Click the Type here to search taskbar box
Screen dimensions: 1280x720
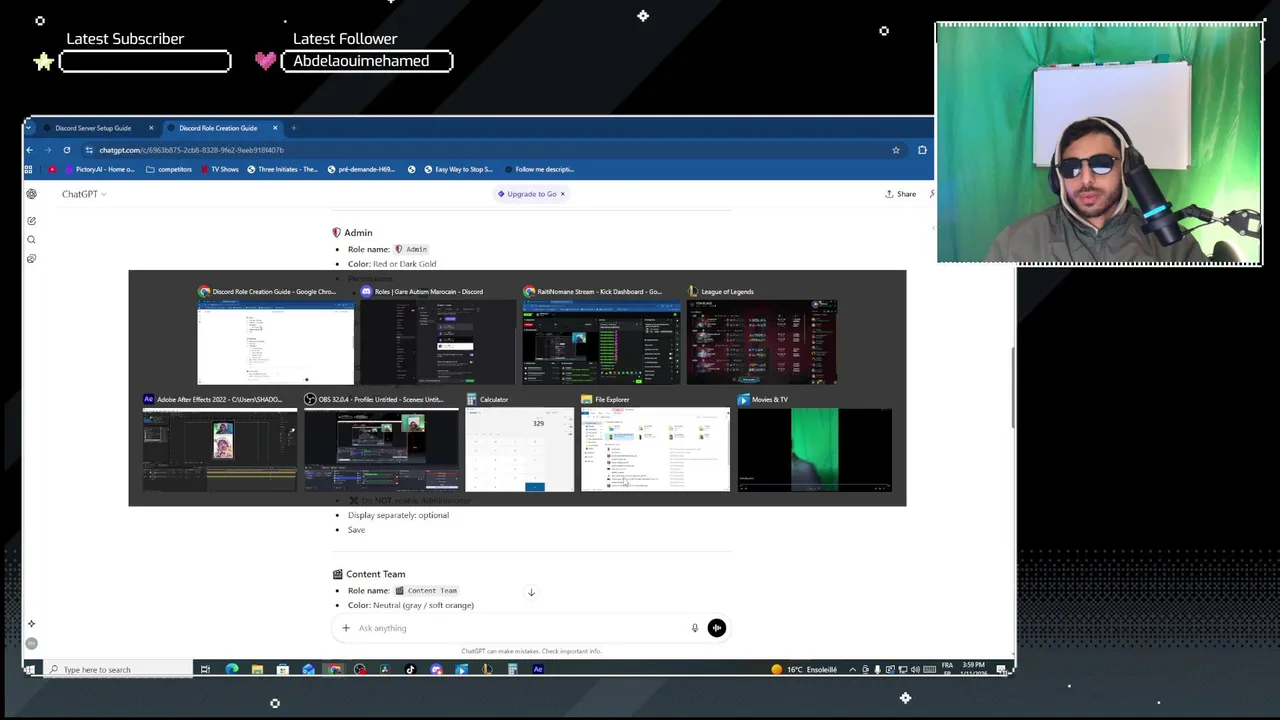[x=118, y=670]
